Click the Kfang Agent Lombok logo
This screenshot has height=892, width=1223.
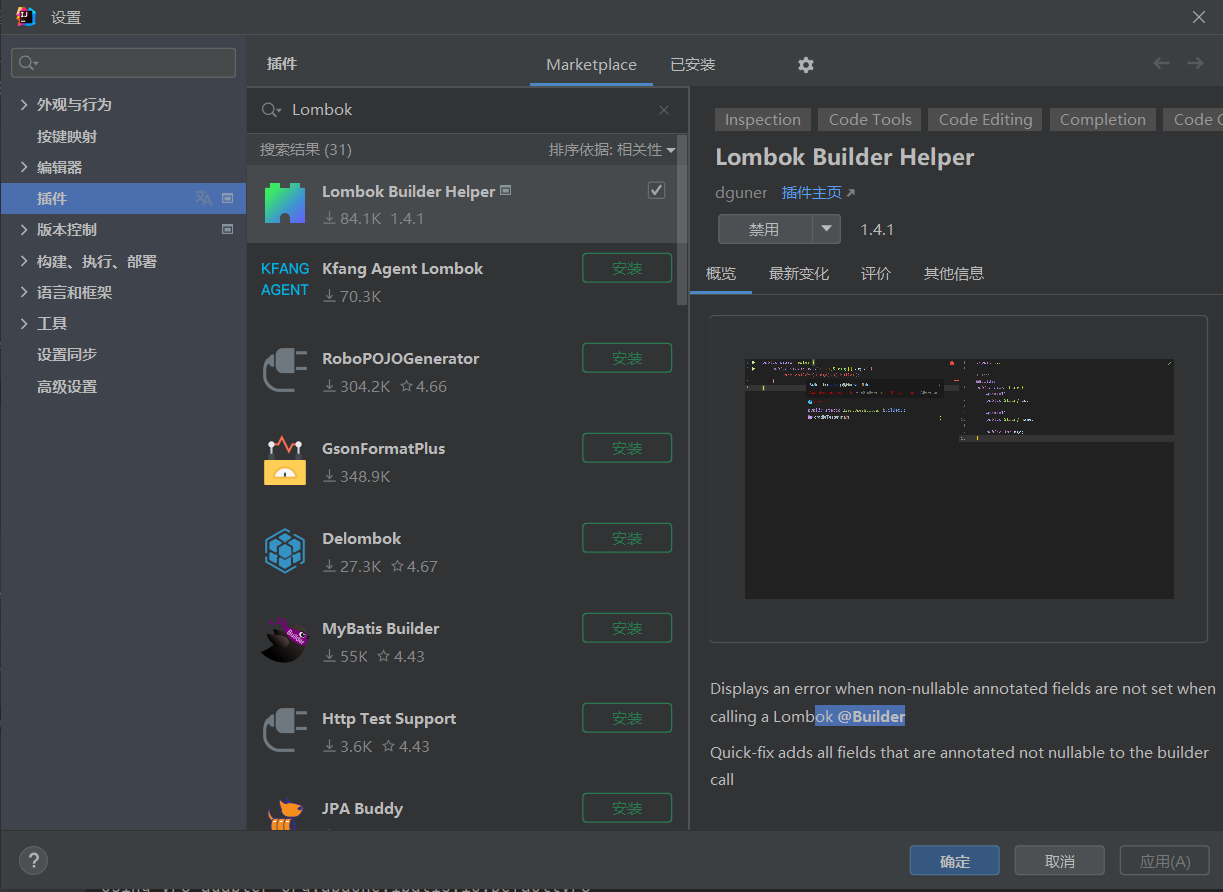(x=285, y=280)
